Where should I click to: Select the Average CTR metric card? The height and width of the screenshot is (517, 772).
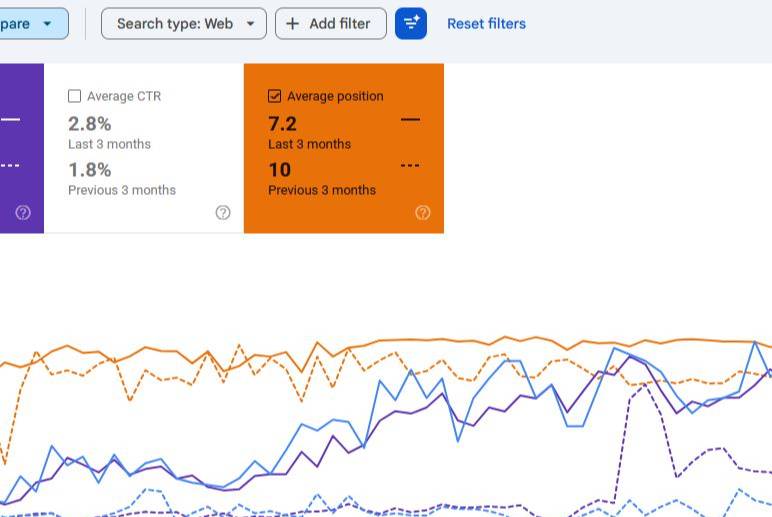[x=144, y=148]
